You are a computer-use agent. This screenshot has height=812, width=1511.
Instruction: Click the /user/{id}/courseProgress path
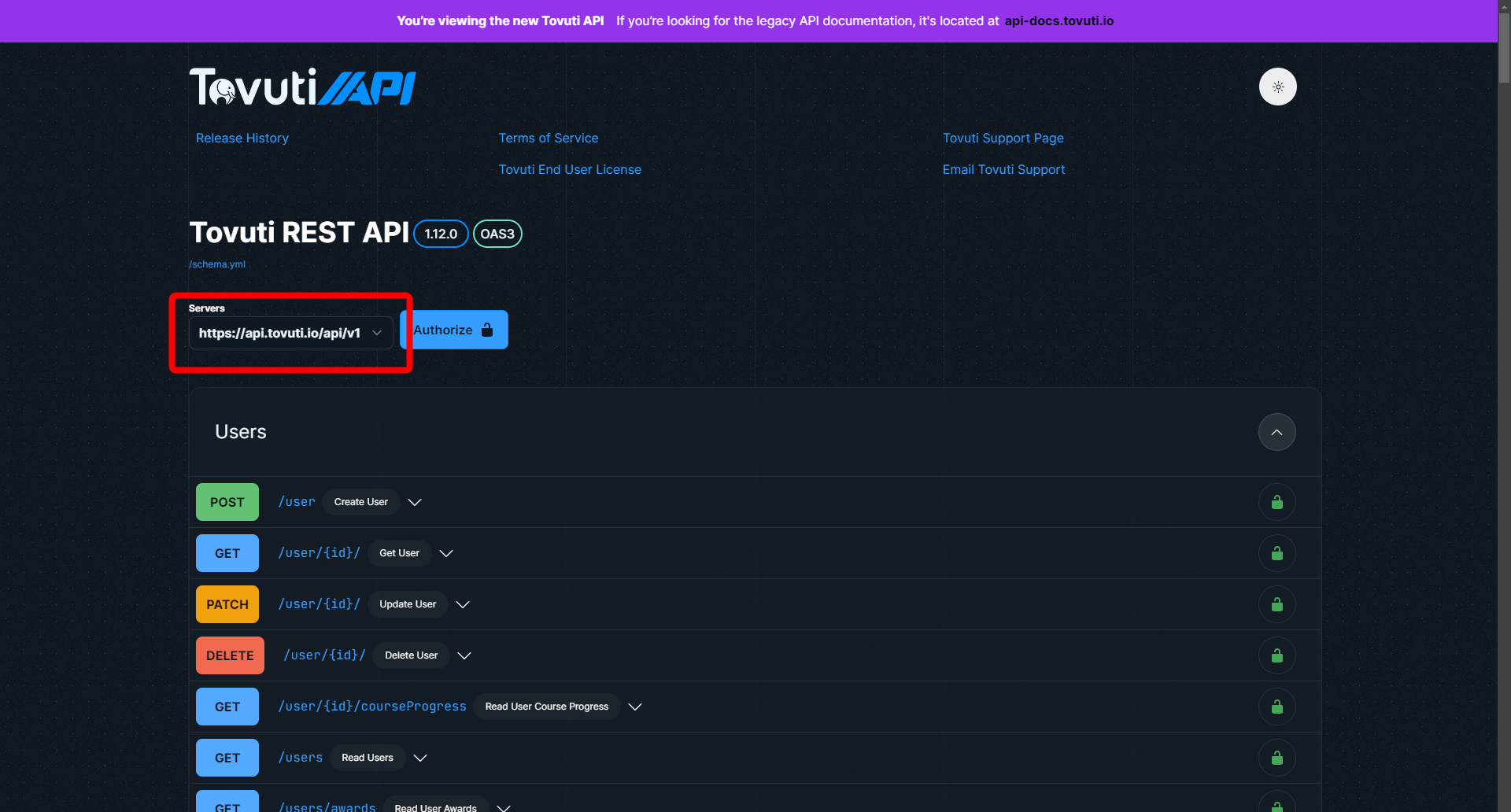(x=372, y=707)
